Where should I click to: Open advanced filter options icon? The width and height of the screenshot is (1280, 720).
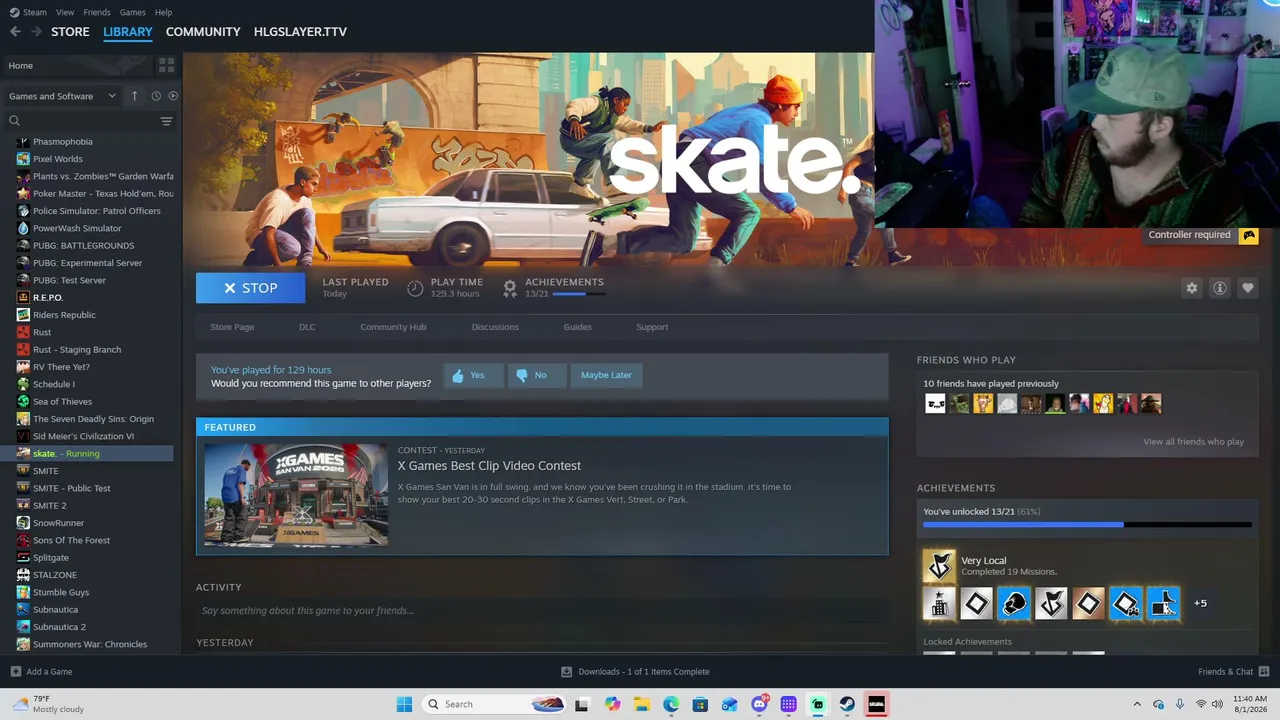pos(166,121)
